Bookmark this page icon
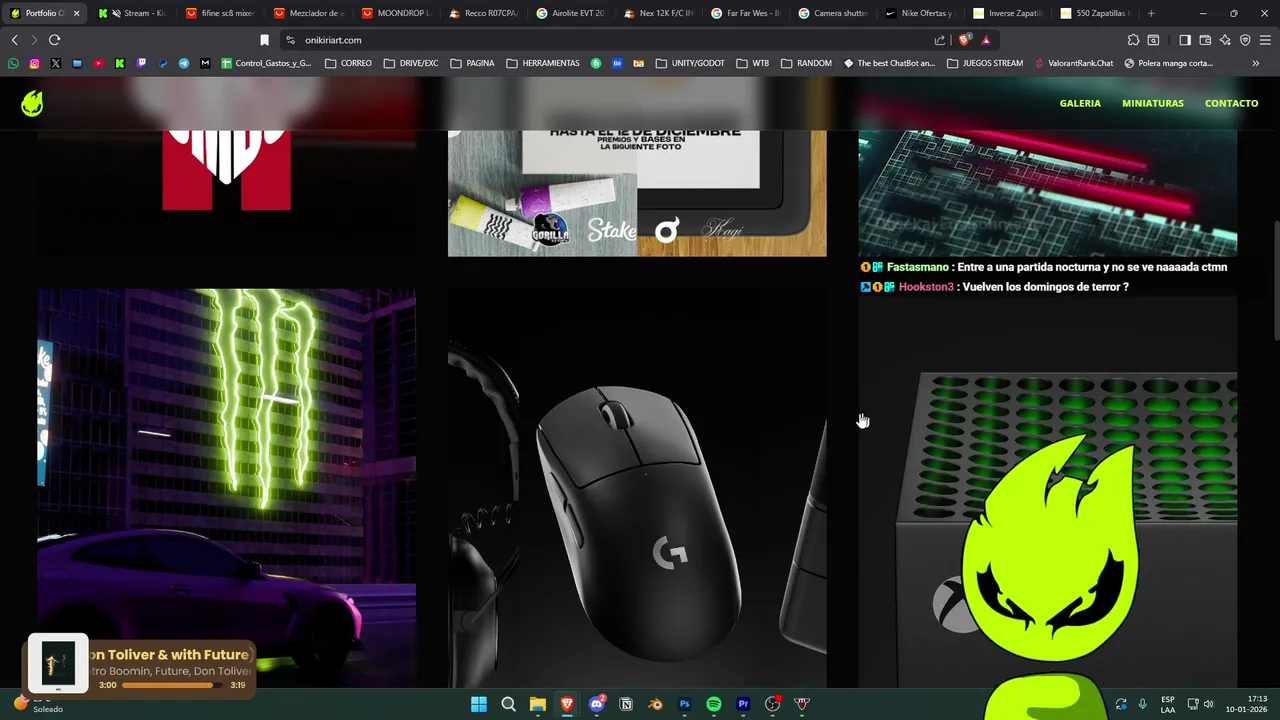Image resolution: width=1280 pixels, height=720 pixels. 264,40
